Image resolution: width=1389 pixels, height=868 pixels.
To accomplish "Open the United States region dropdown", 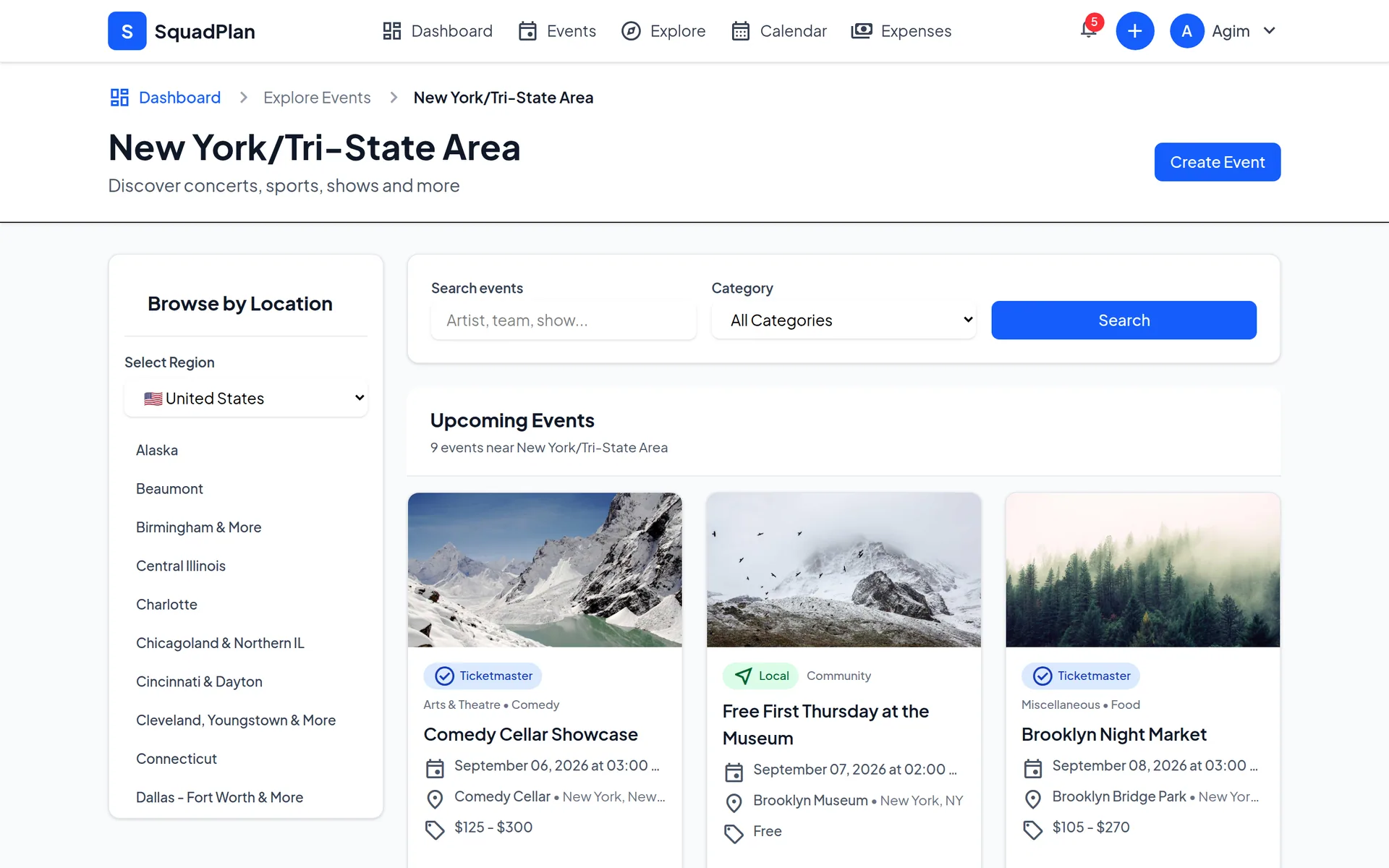I will [x=246, y=398].
